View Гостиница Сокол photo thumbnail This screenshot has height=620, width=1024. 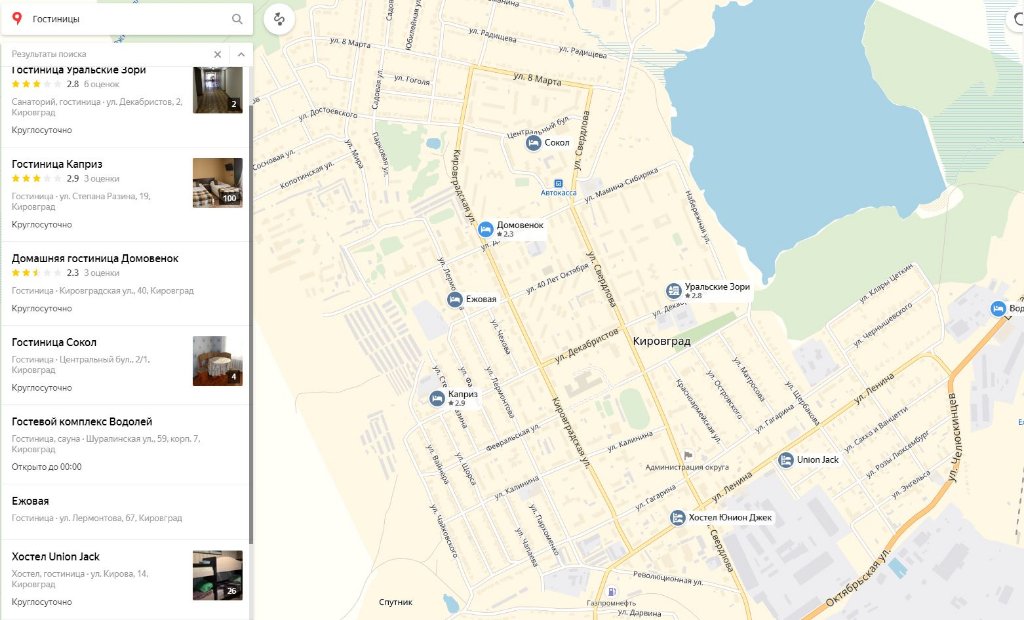217,360
